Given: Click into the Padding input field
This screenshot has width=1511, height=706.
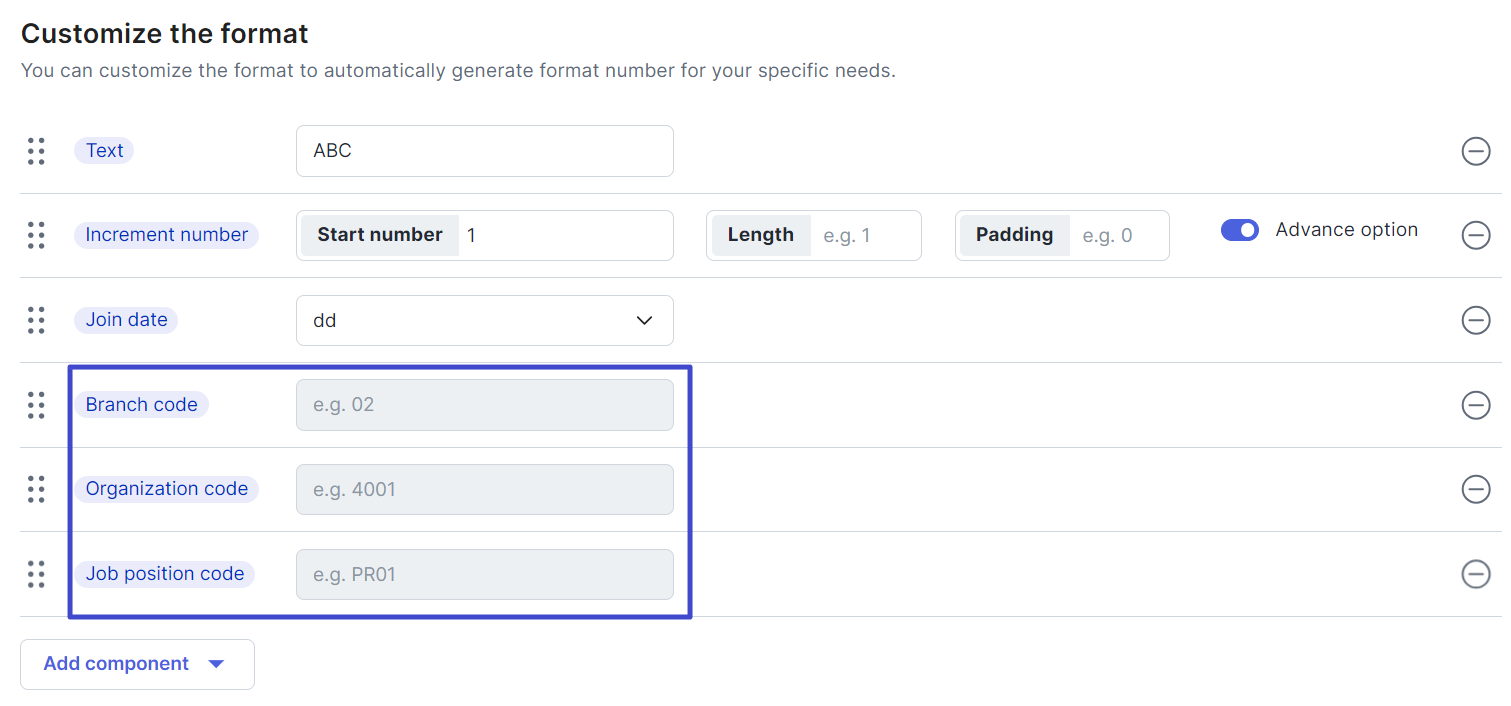Looking at the screenshot, I should coord(1118,235).
